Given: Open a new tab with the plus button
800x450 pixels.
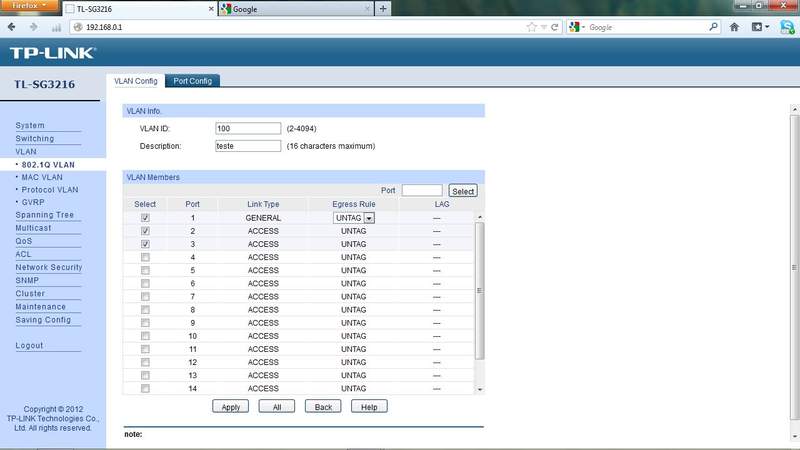Looking at the screenshot, I should tap(383, 8).
